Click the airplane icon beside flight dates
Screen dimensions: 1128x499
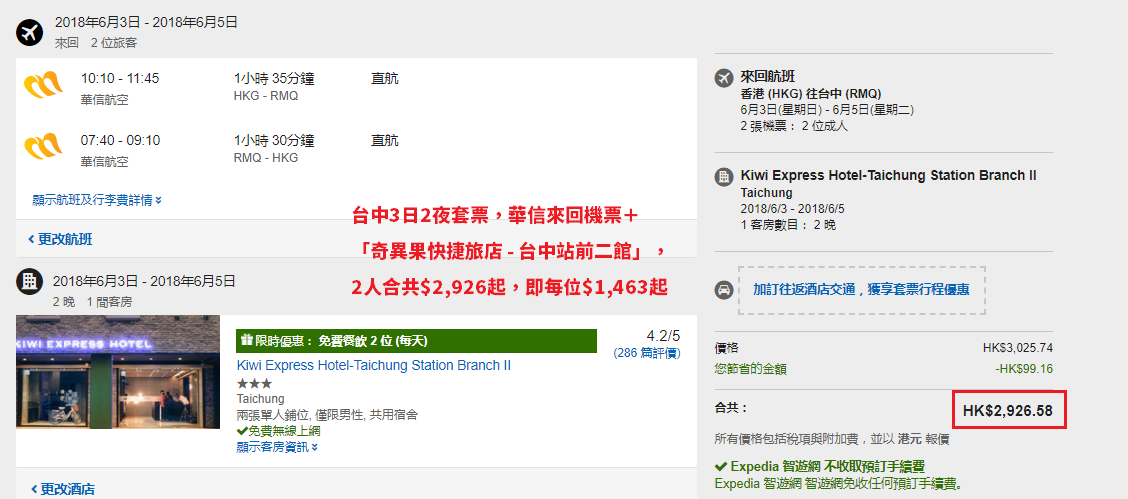tap(29, 32)
